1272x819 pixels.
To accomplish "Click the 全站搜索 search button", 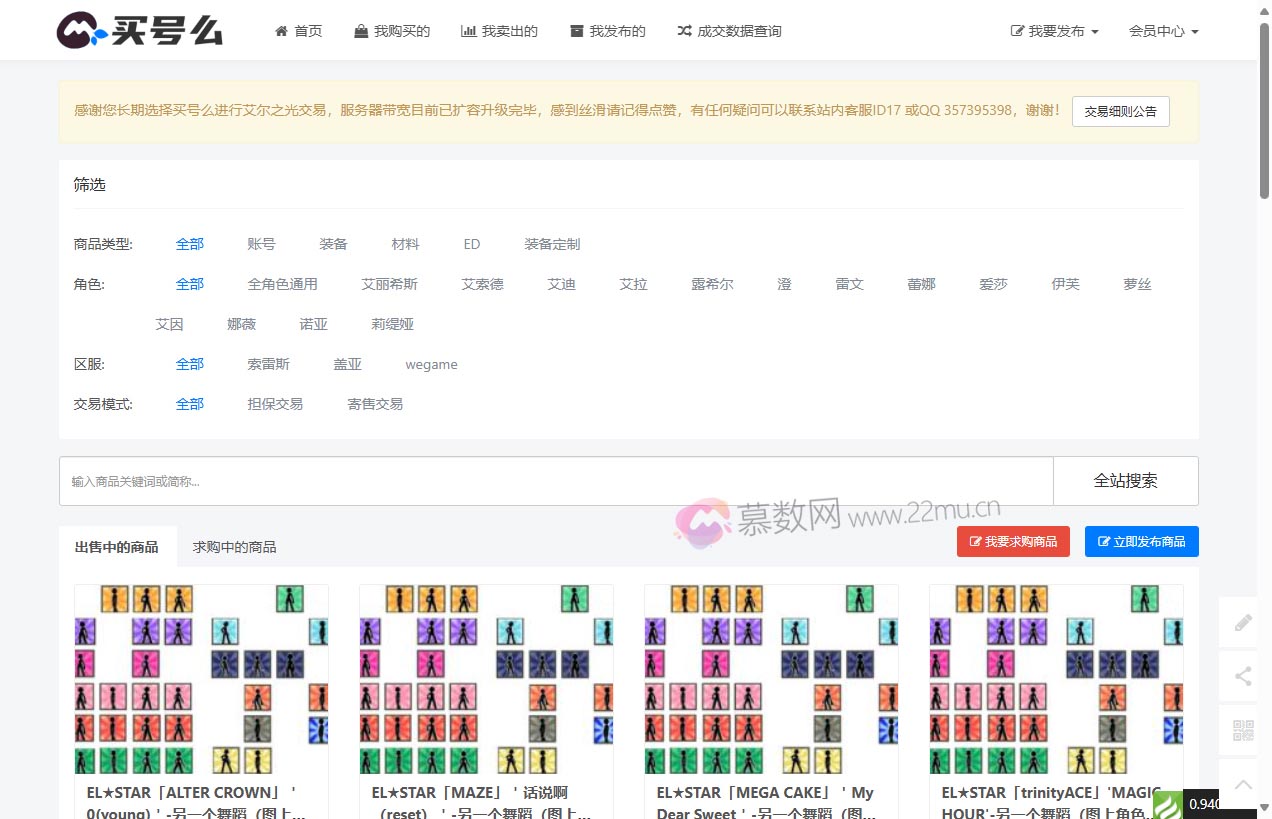I will point(1125,481).
